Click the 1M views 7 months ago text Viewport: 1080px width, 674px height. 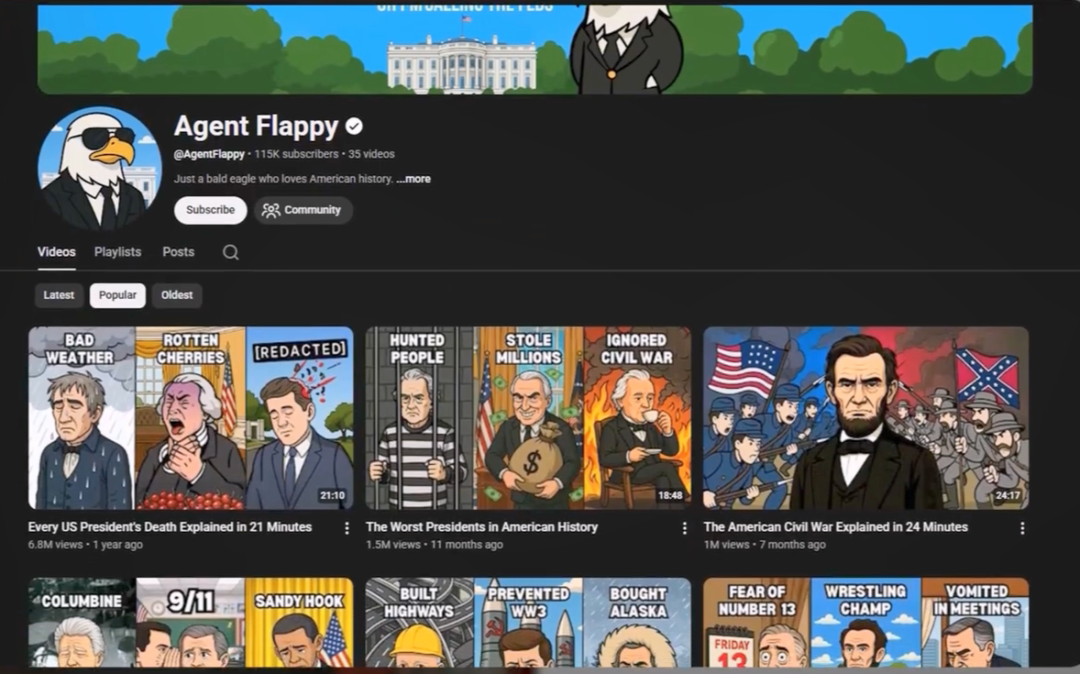(765, 545)
